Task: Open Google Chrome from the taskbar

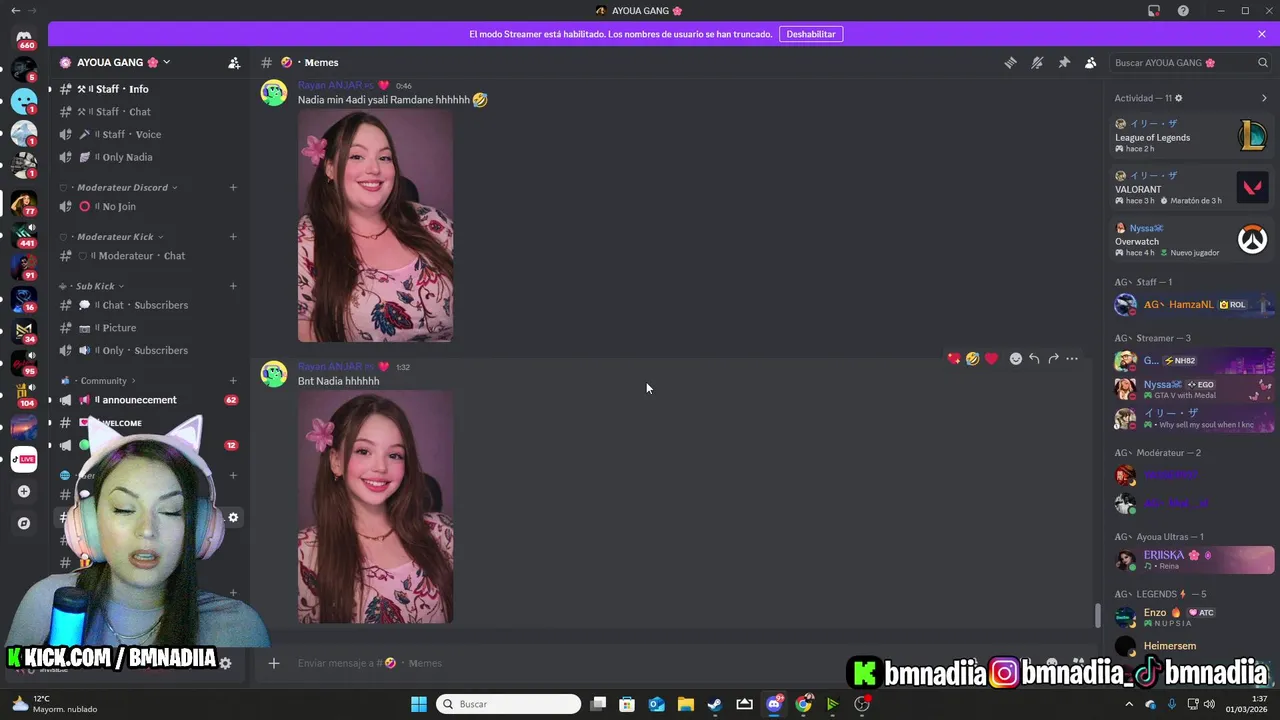Action: [x=803, y=704]
